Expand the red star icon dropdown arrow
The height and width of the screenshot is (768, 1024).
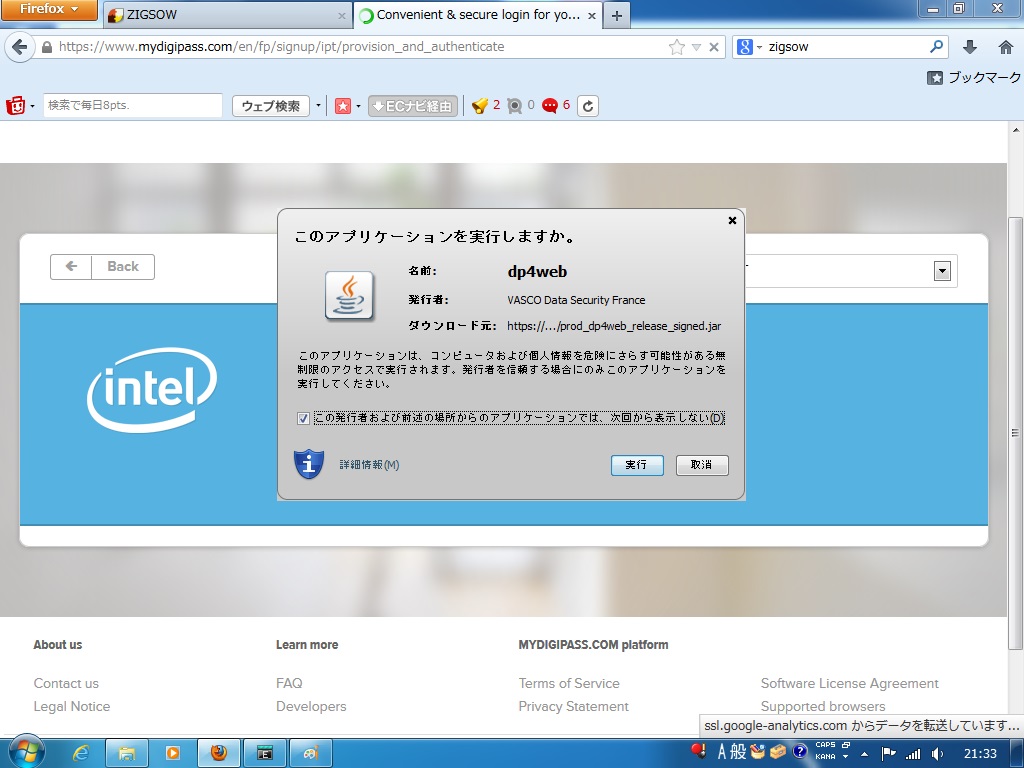359,106
